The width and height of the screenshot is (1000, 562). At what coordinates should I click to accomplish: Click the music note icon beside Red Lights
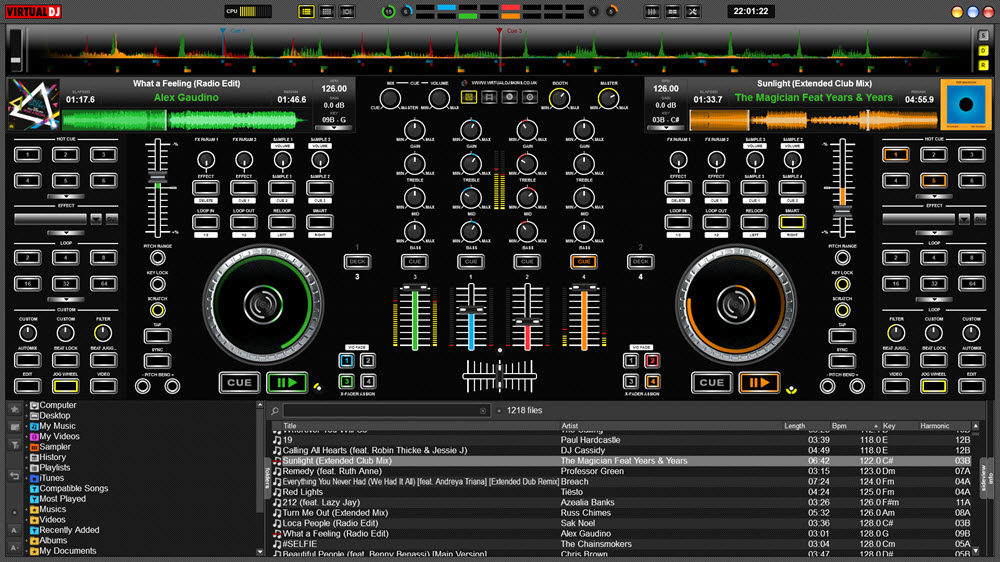(x=277, y=492)
